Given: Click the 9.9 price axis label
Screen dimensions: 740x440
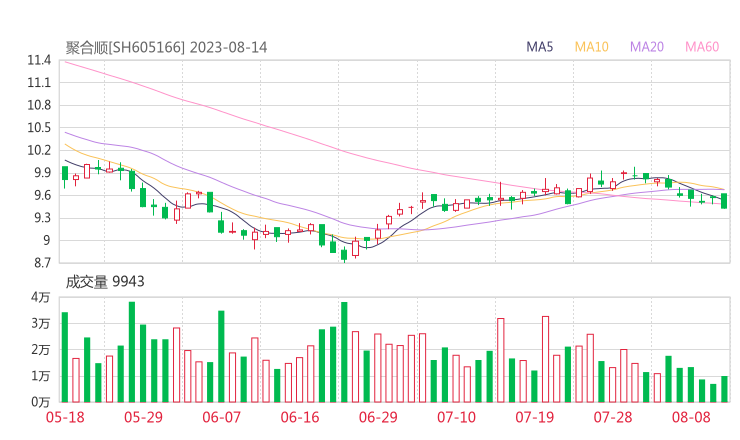Looking at the screenshot, I should tap(42, 173).
